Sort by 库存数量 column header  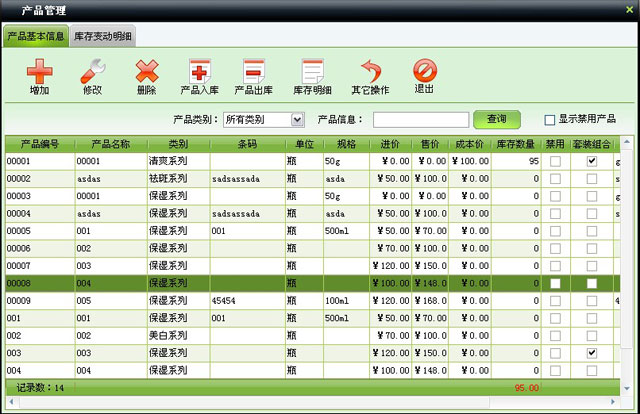(516, 143)
